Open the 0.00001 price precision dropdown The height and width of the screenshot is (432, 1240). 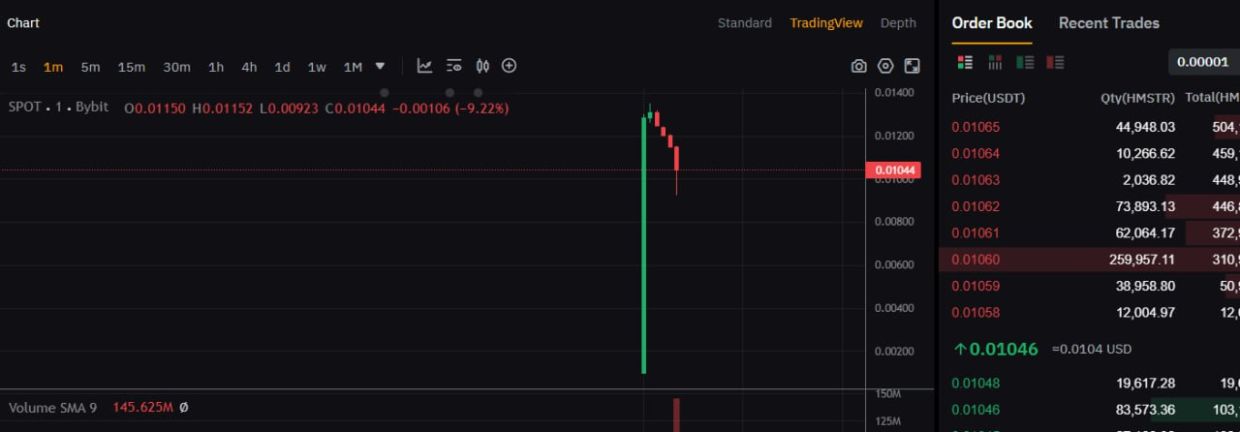coord(1203,62)
